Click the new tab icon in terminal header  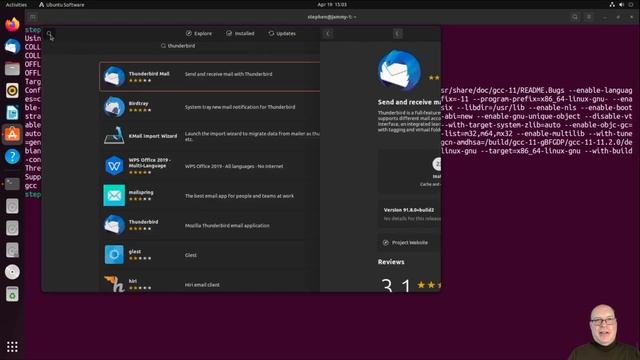[x=33, y=17]
